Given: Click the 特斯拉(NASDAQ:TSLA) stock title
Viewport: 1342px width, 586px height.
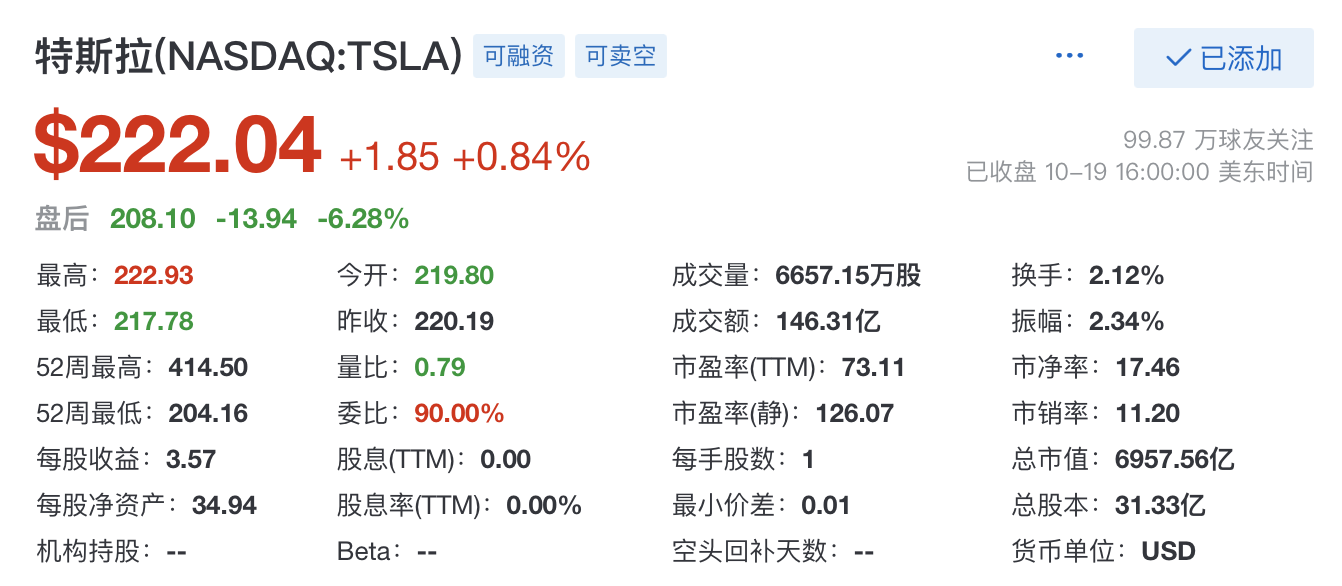Looking at the screenshot, I should tap(248, 57).
